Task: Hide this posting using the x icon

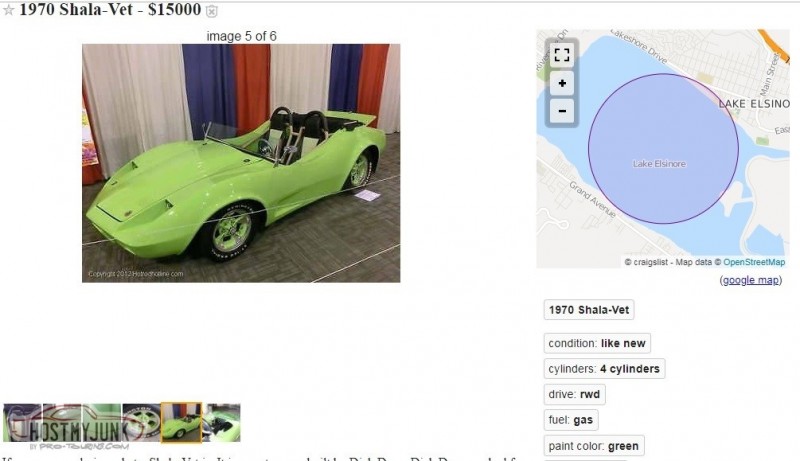Action: tap(212, 11)
